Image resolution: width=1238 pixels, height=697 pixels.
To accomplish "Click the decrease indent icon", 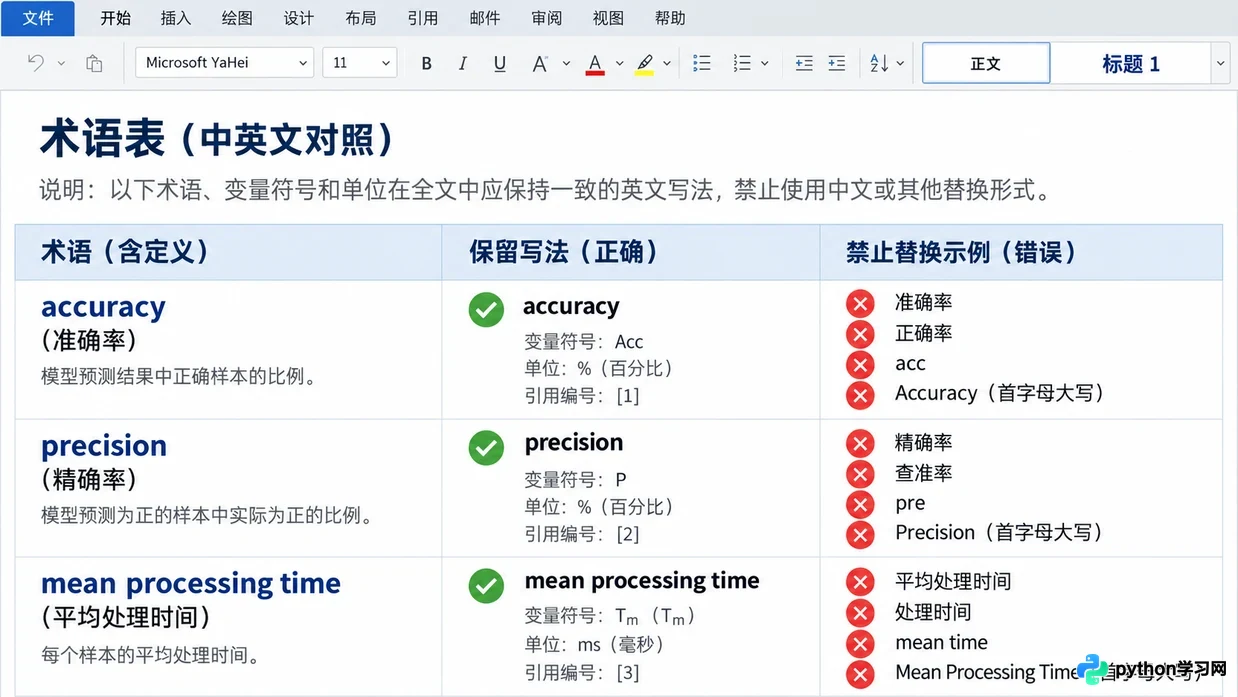I will click(804, 63).
